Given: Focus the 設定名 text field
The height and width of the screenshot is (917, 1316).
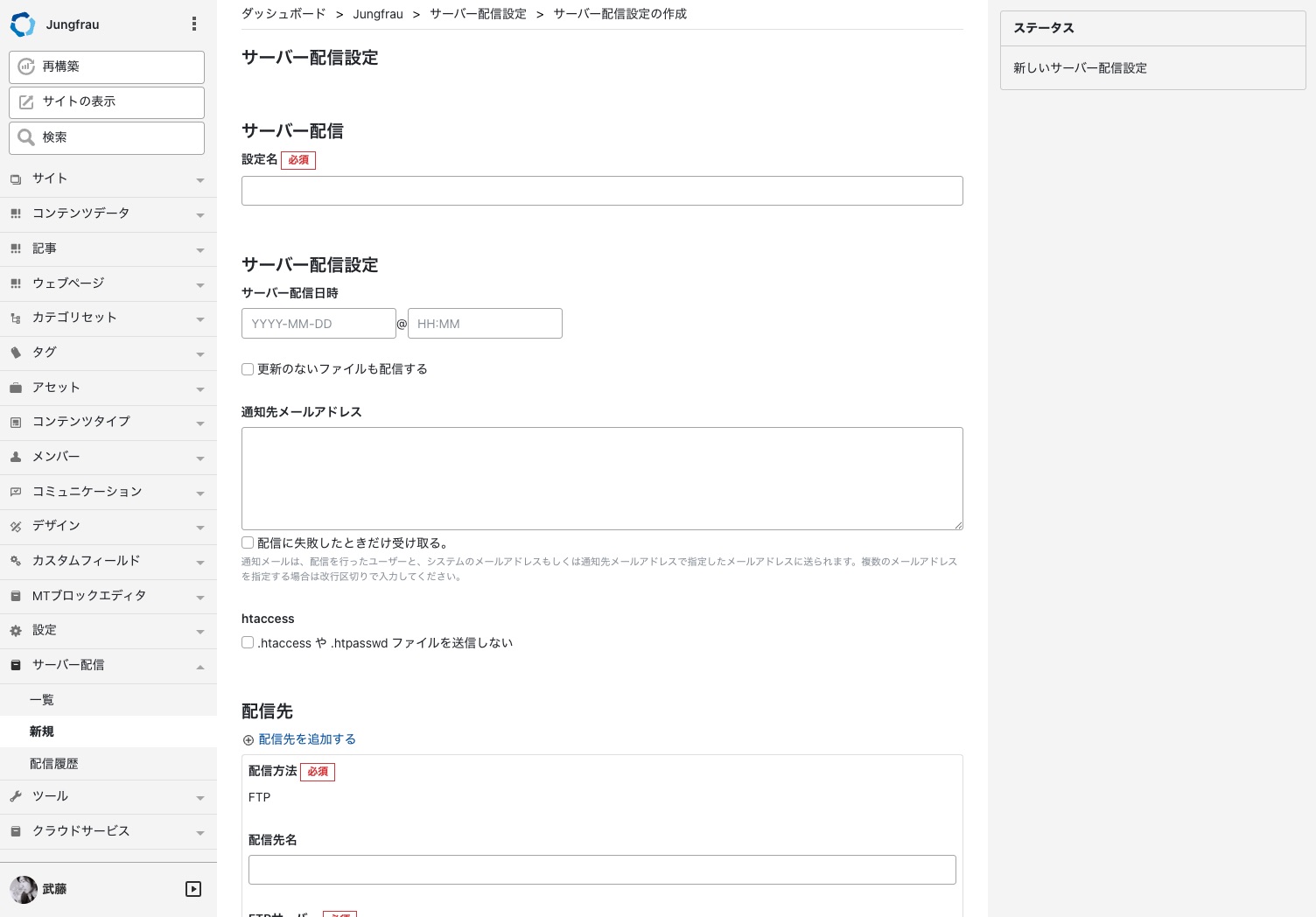Looking at the screenshot, I should (x=602, y=191).
